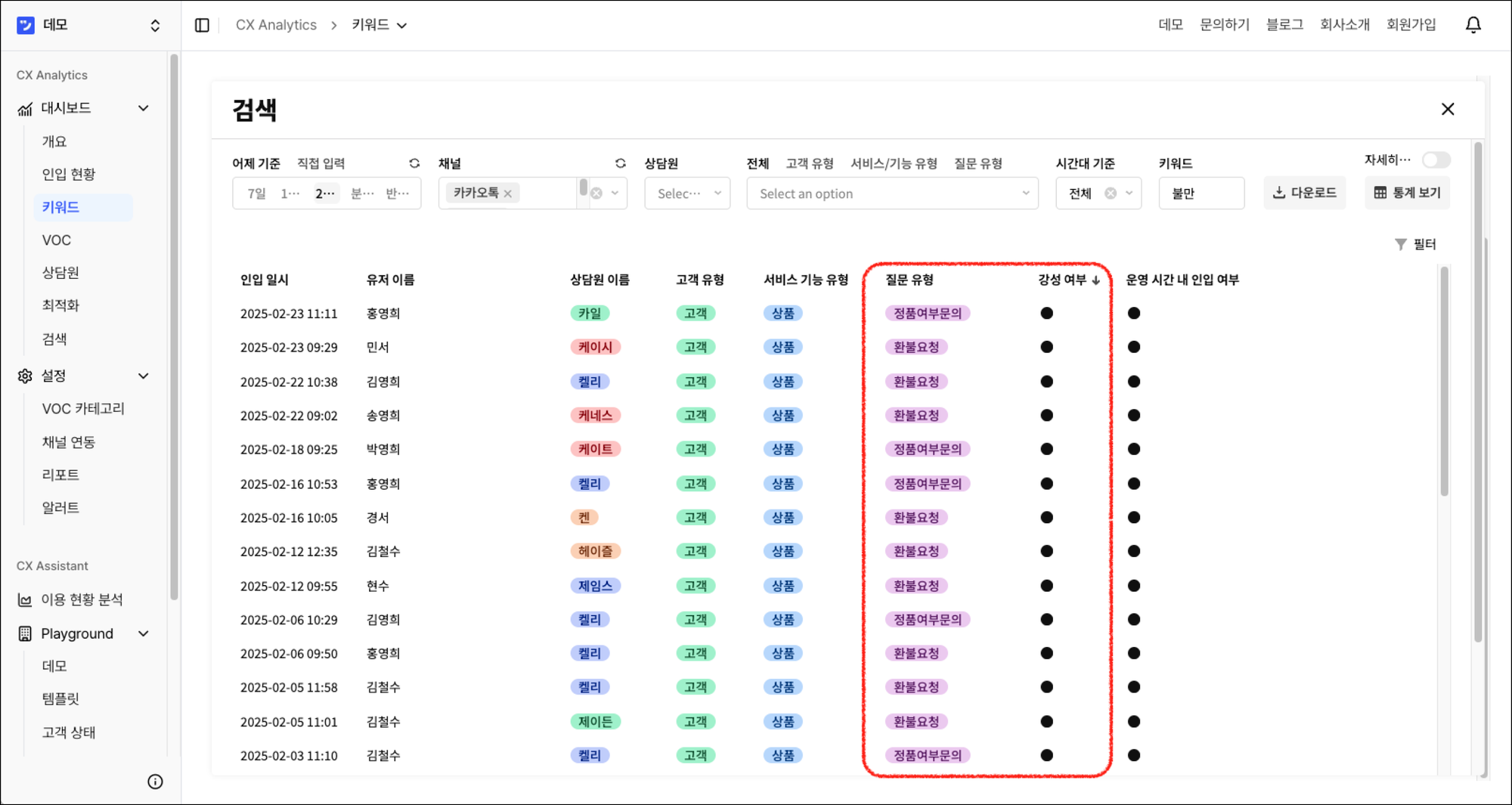Viewport: 1512px width, 805px height.
Task: Open the 상담원 Select dropdown
Action: [x=686, y=193]
